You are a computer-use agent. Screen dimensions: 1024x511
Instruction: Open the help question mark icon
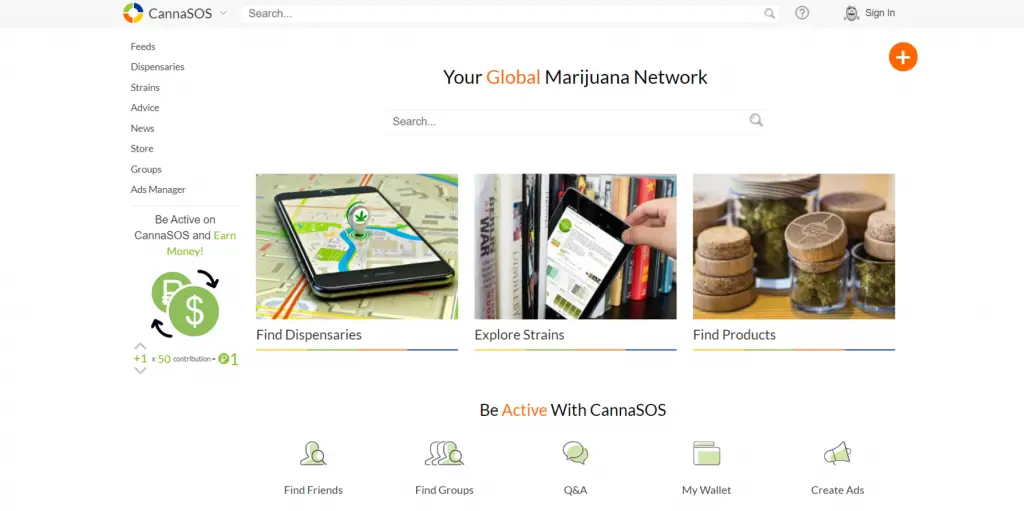tap(802, 12)
